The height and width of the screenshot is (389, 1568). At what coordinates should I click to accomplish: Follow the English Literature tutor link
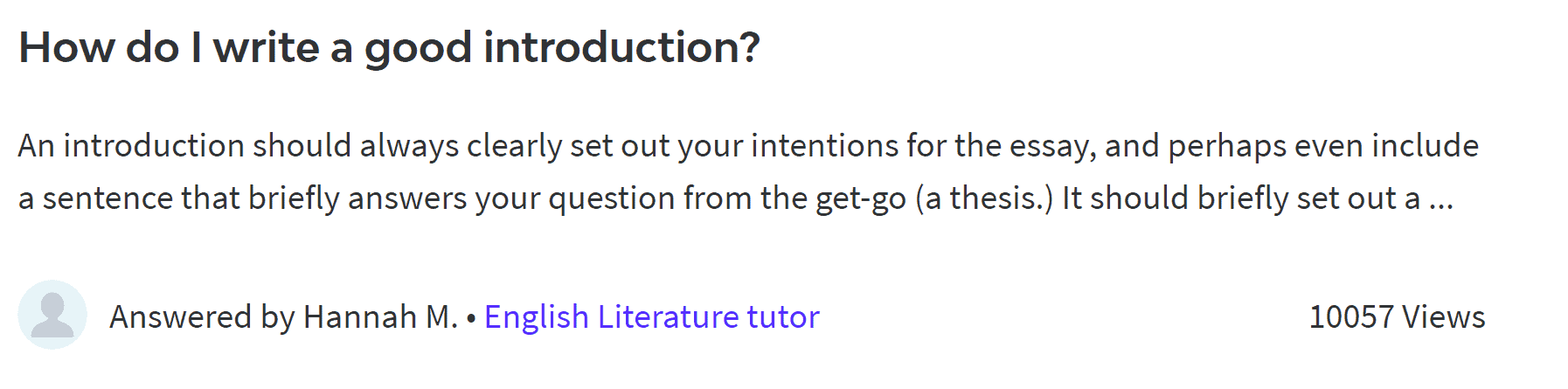click(652, 316)
